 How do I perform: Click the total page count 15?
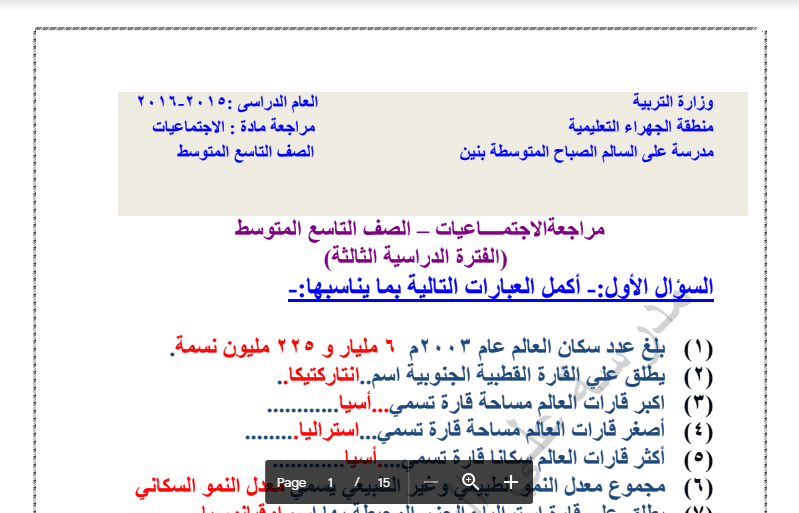coord(384,482)
